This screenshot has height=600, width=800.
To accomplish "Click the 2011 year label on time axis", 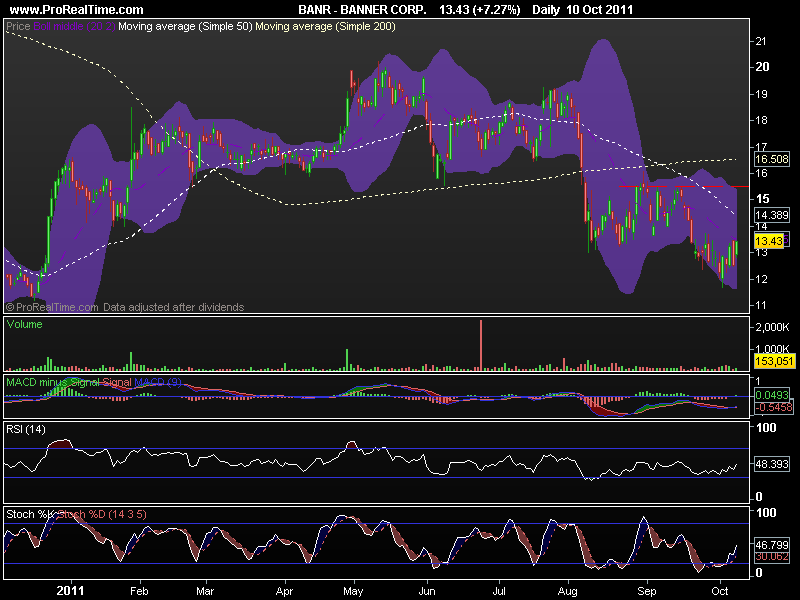I will point(70,591).
